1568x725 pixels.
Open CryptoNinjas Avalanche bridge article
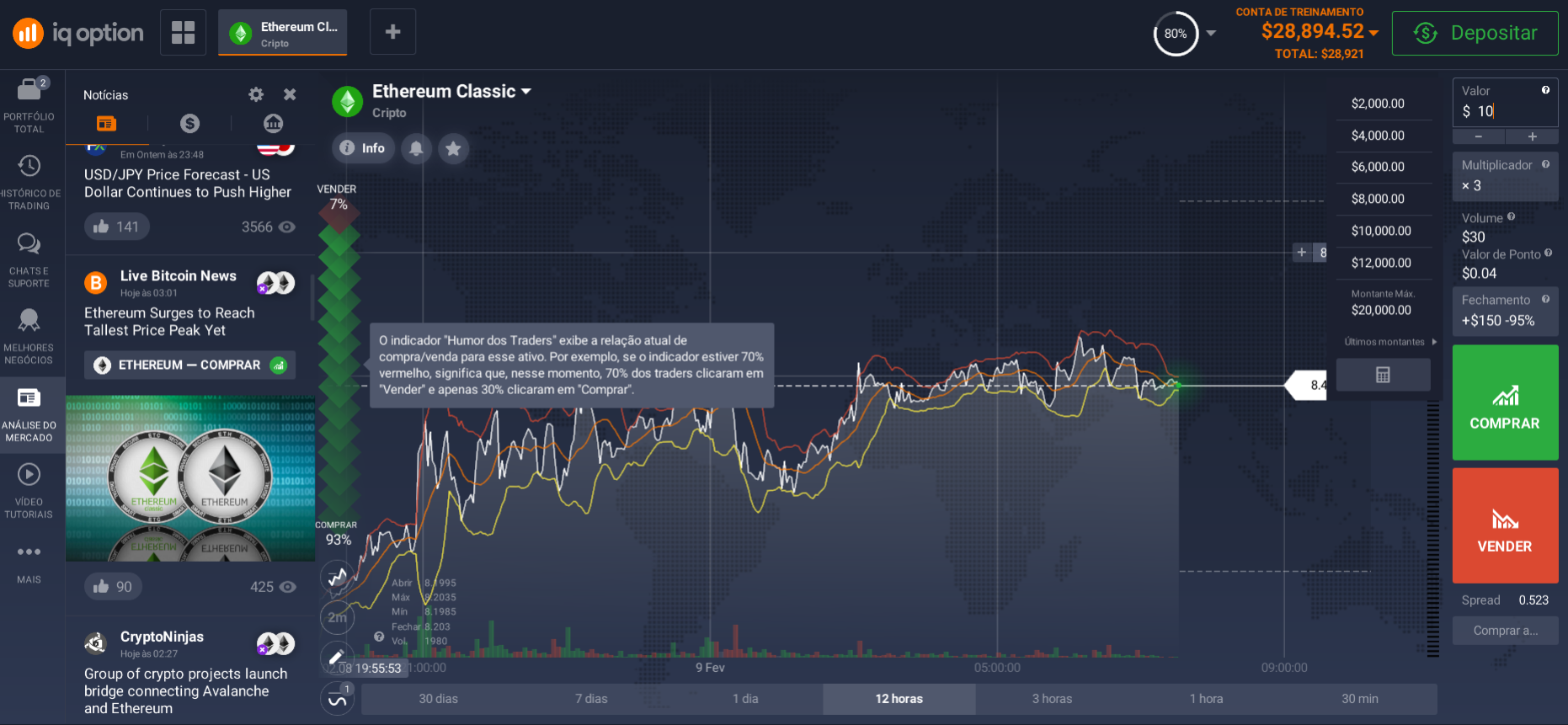point(186,691)
